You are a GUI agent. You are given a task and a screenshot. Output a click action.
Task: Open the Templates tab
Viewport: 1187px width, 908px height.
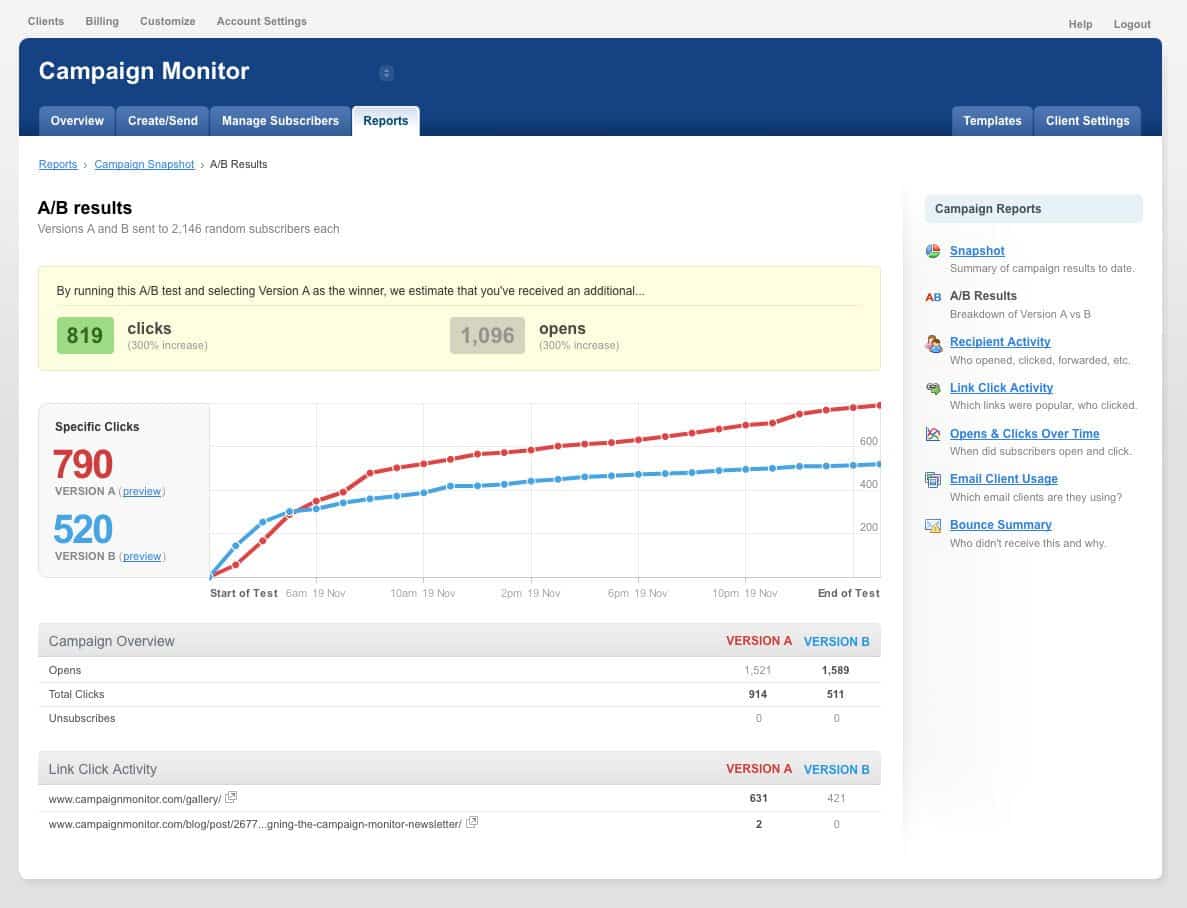click(x=992, y=121)
